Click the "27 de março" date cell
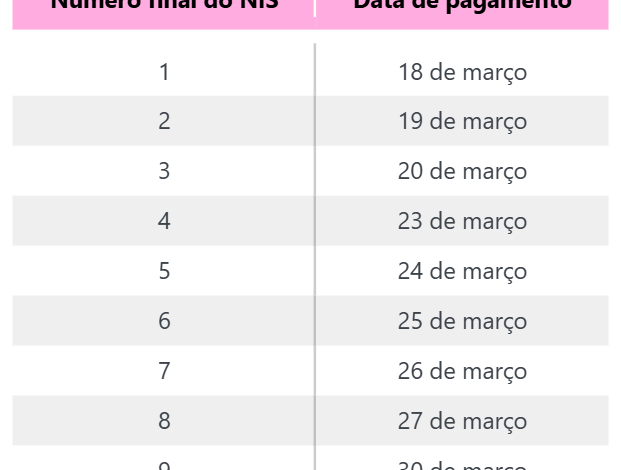621x470 pixels. click(462, 421)
